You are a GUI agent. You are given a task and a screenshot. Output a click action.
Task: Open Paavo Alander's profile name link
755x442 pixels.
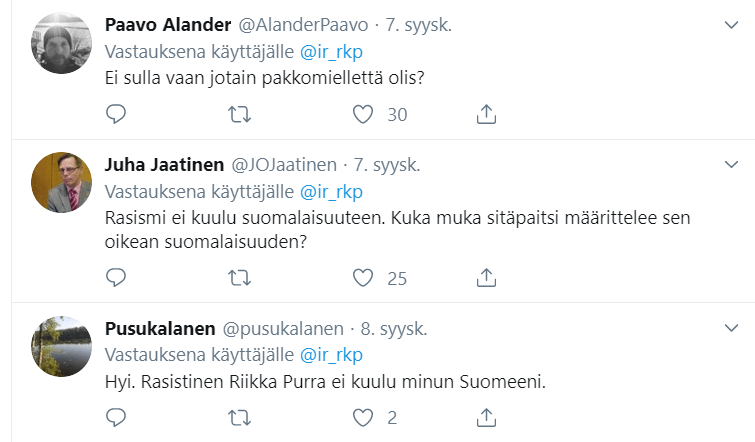click(x=167, y=26)
